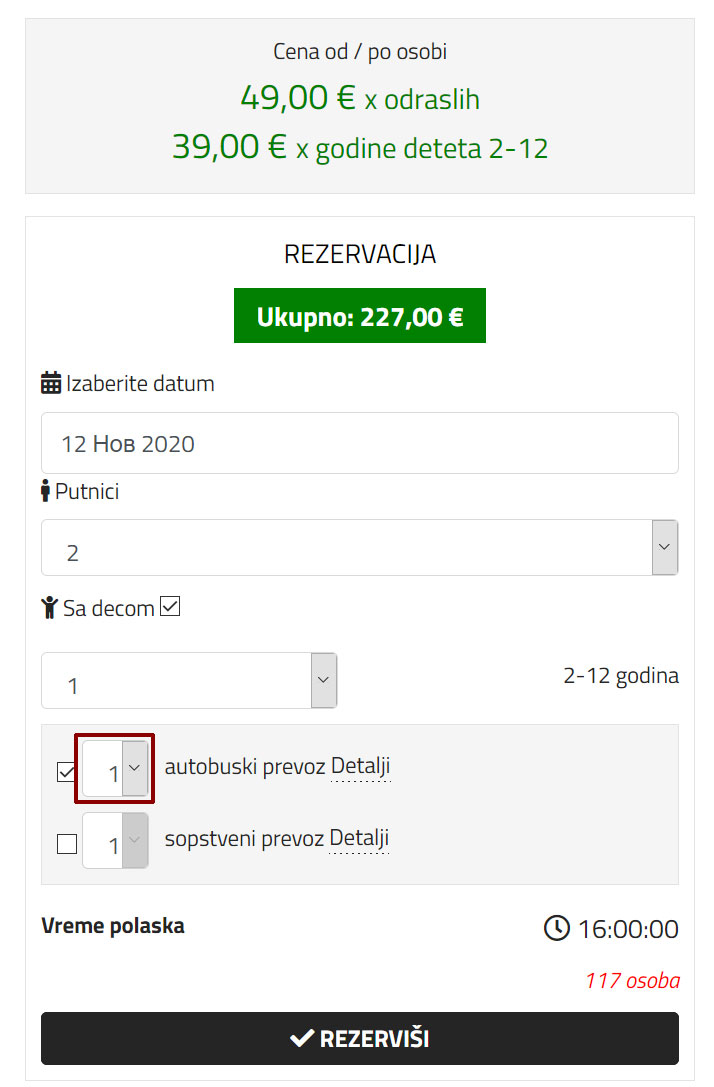Click the 49,00 € adult price

[298, 98]
